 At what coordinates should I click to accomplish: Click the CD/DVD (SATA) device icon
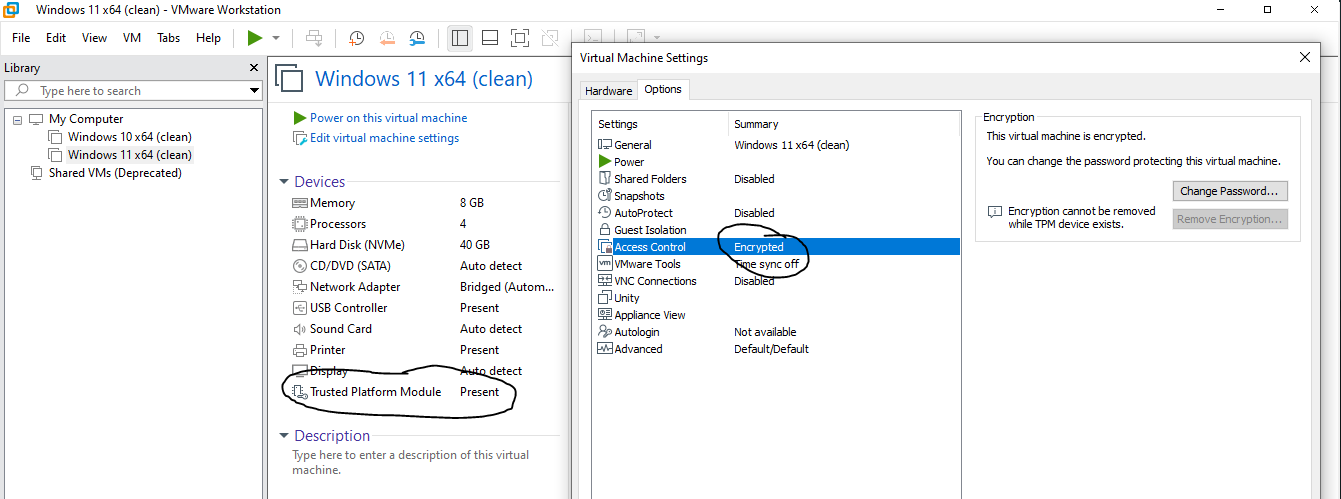pos(300,266)
